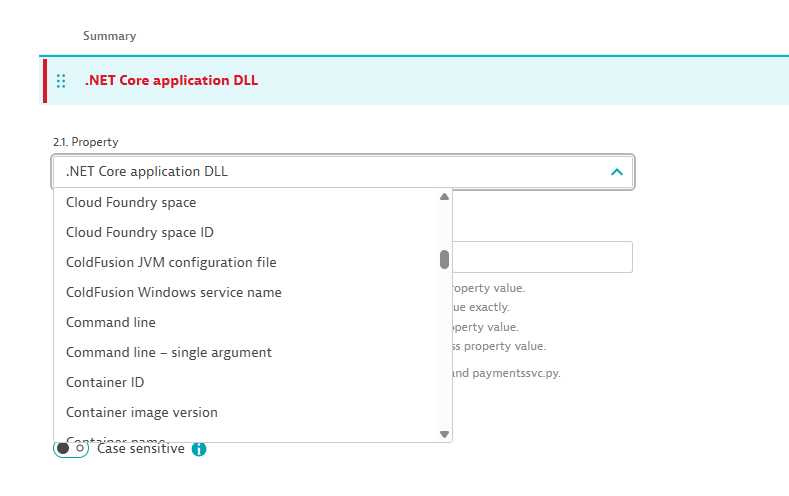The image size is (789, 496).
Task: Open the Property combo box field
Action: pos(343,172)
